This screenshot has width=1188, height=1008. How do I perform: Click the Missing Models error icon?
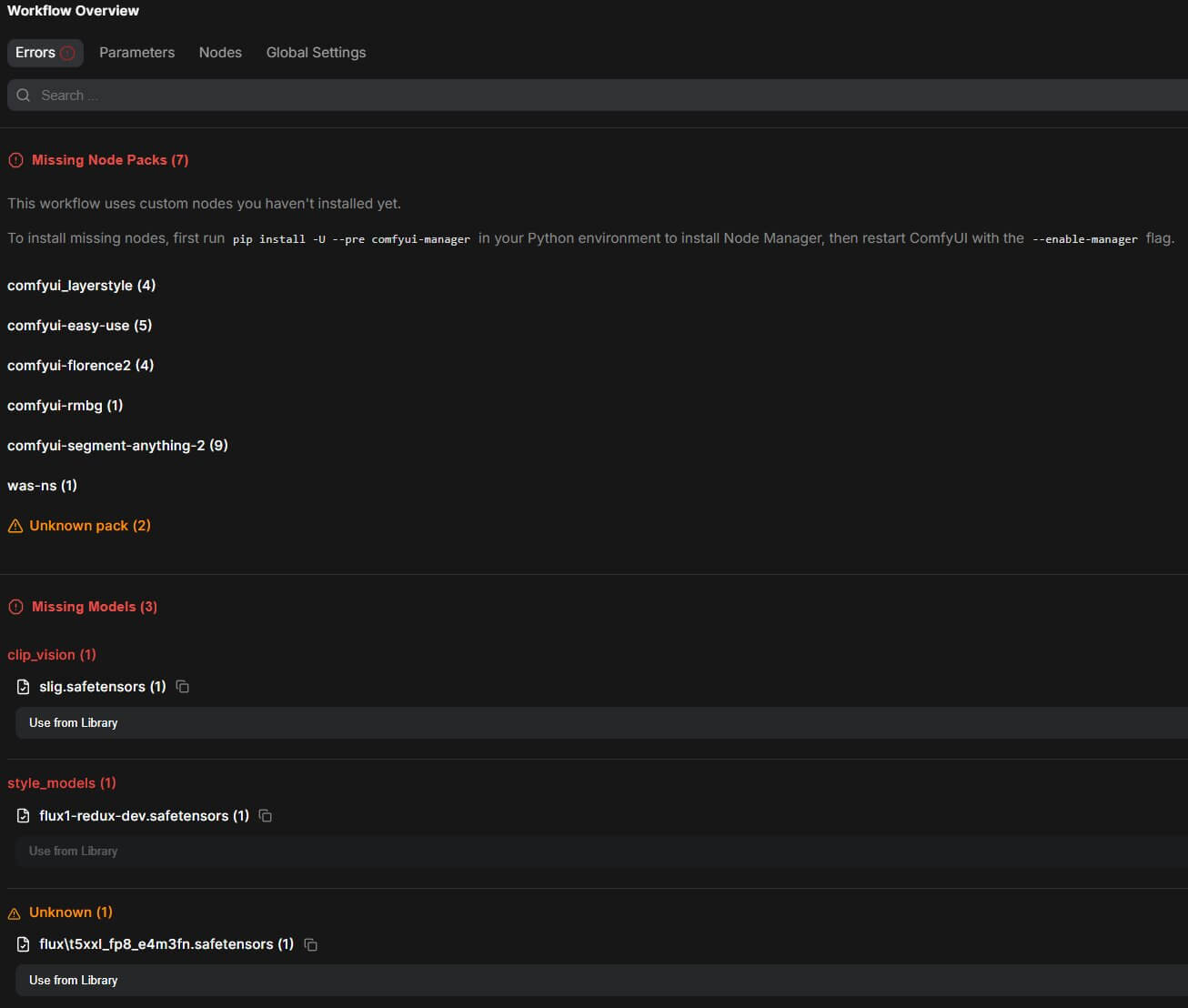[15, 607]
